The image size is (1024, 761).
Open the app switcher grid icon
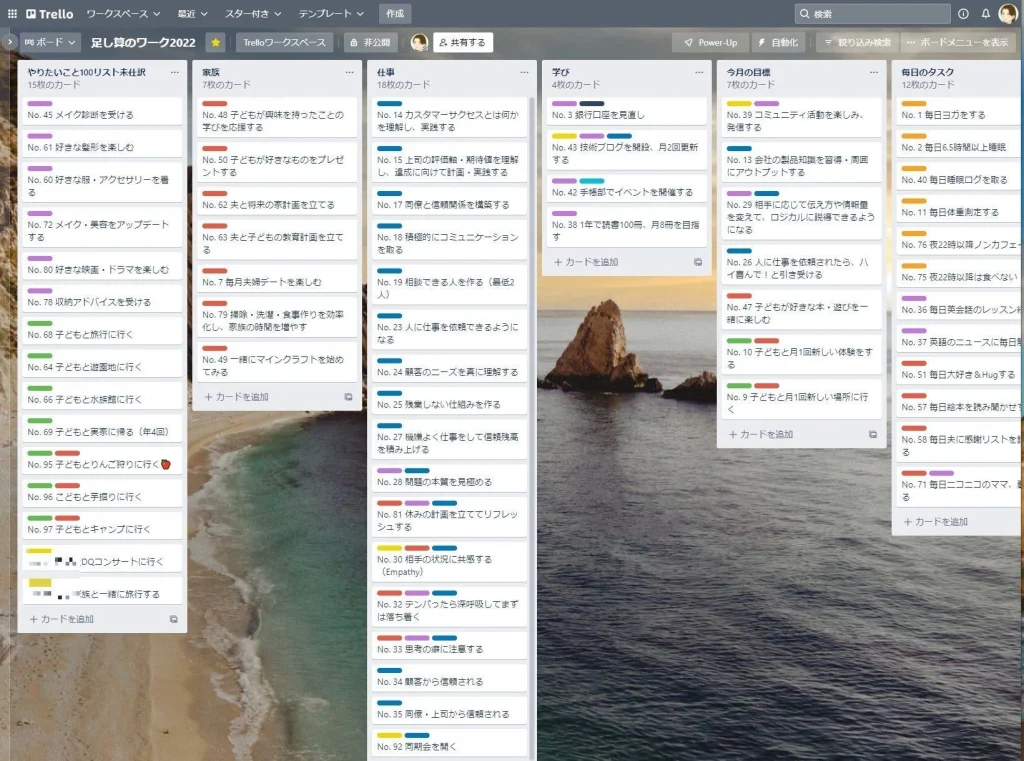(12, 14)
